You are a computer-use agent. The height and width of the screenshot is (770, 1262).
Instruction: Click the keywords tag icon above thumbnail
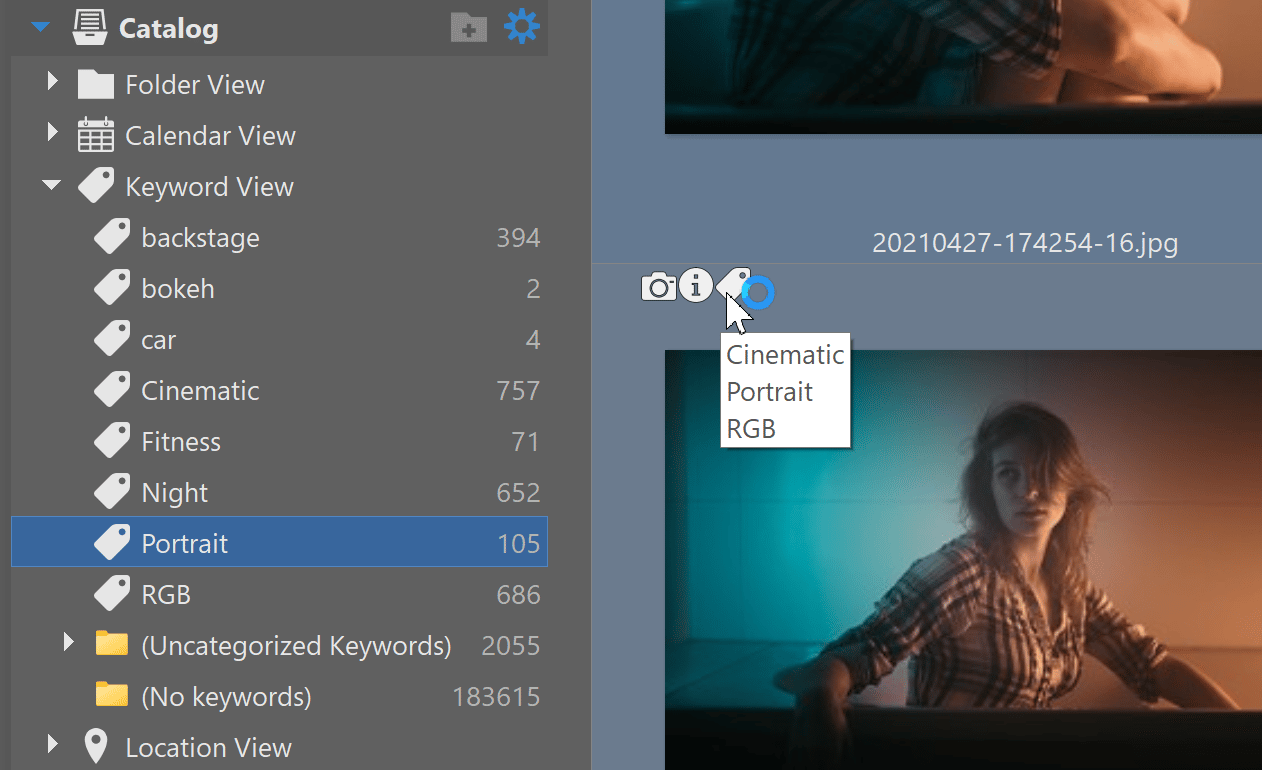pos(733,284)
